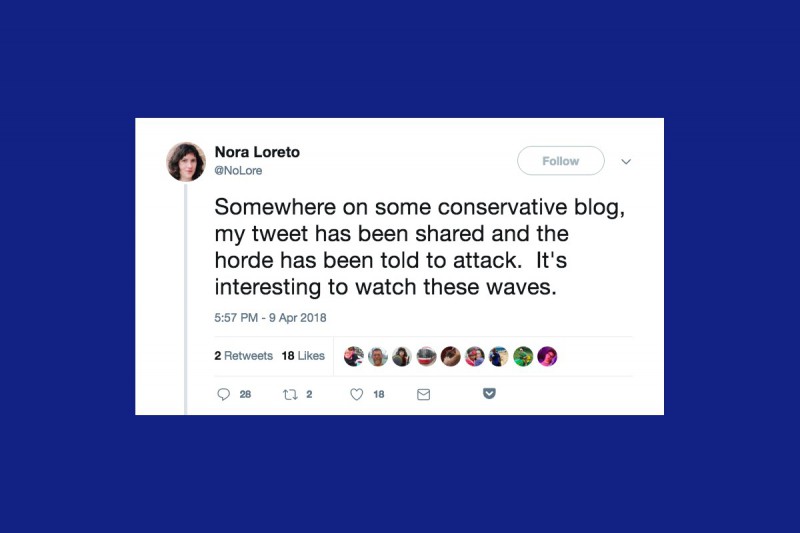Save tweet with the Pocket icon
The image size is (800, 533).
(489, 393)
